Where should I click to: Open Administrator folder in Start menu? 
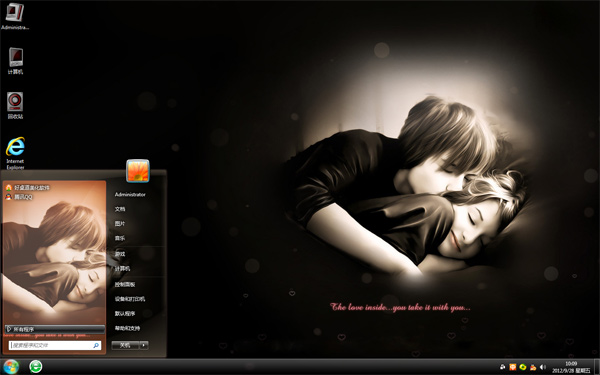pyautogui.click(x=130, y=194)
